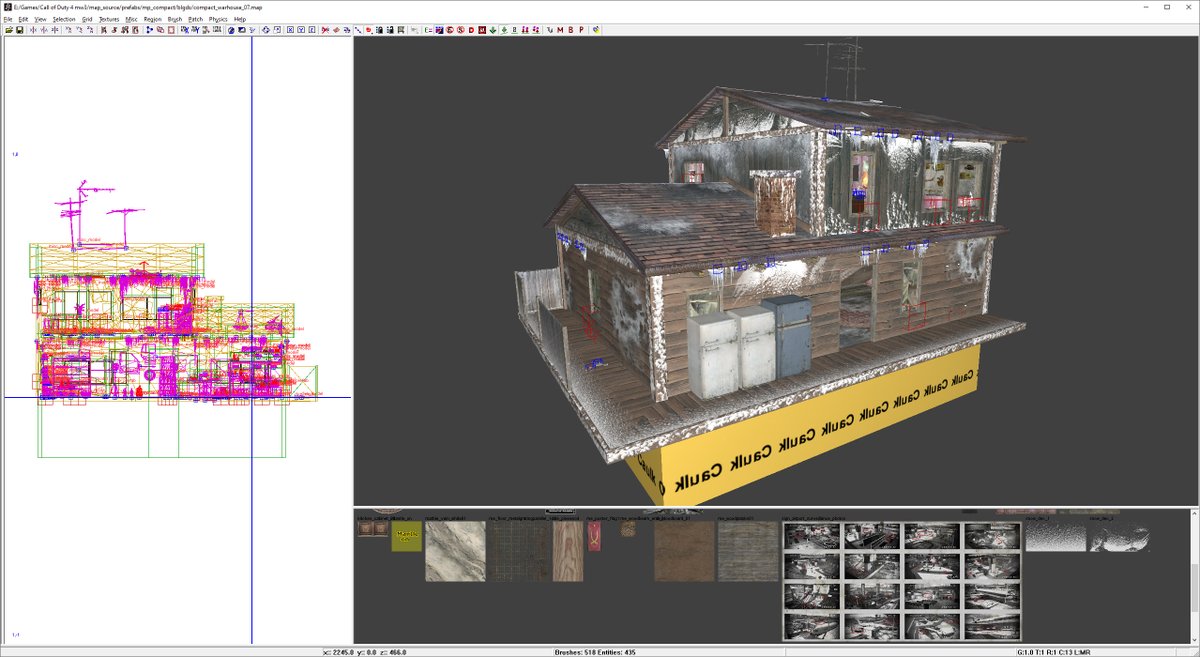This screenshot has height=657, width=1200.
Task: Select the first snow texture thumbnail
Action: (x=1054, y=537)
